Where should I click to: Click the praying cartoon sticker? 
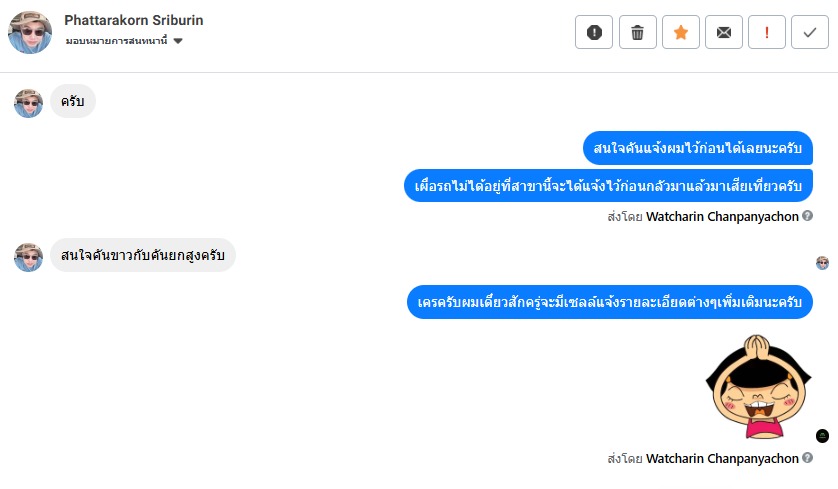coord(755,386)
